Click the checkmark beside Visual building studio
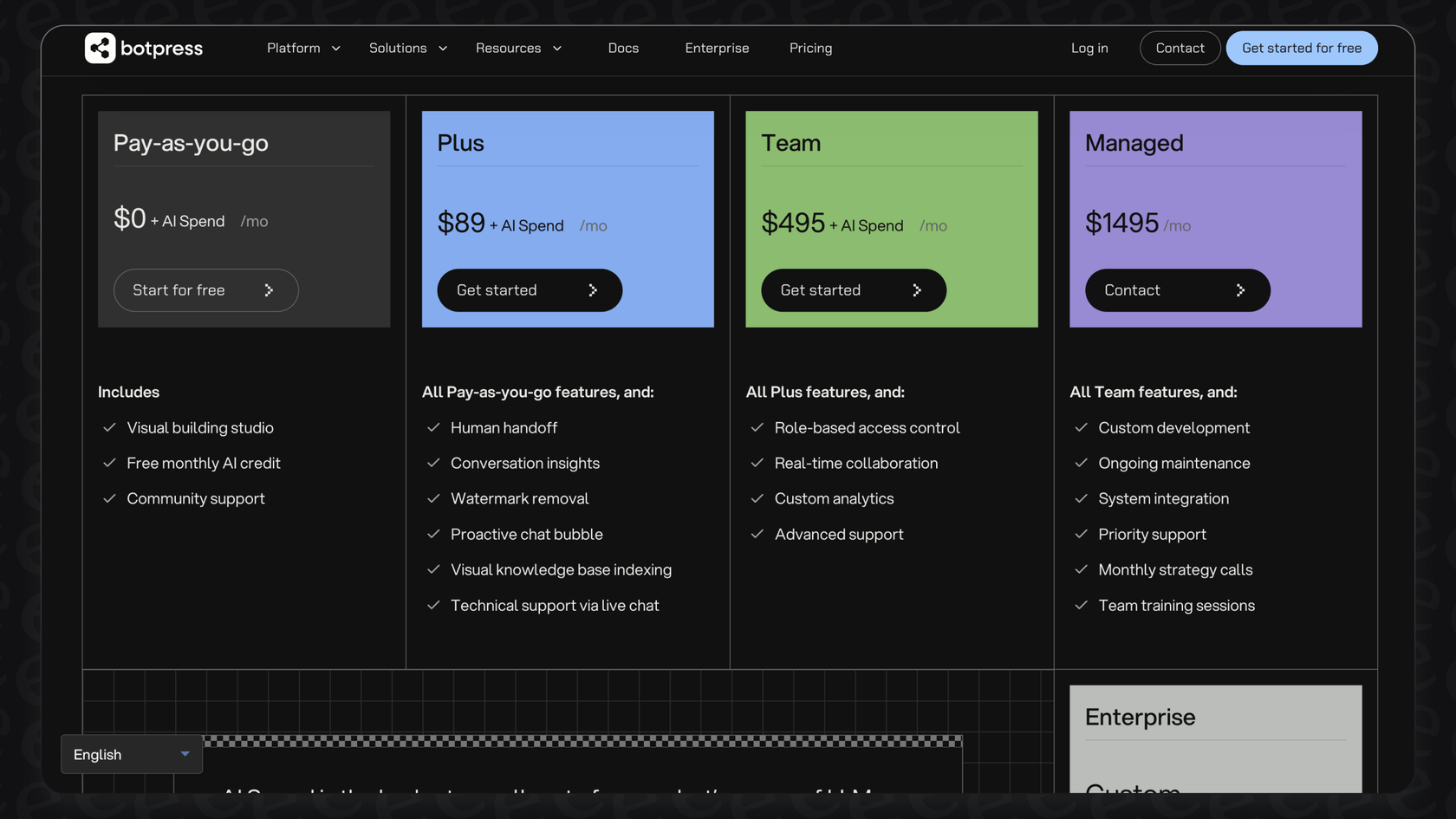The width and height of the screenshot is (1456, 819). click(x=109, y=427)
